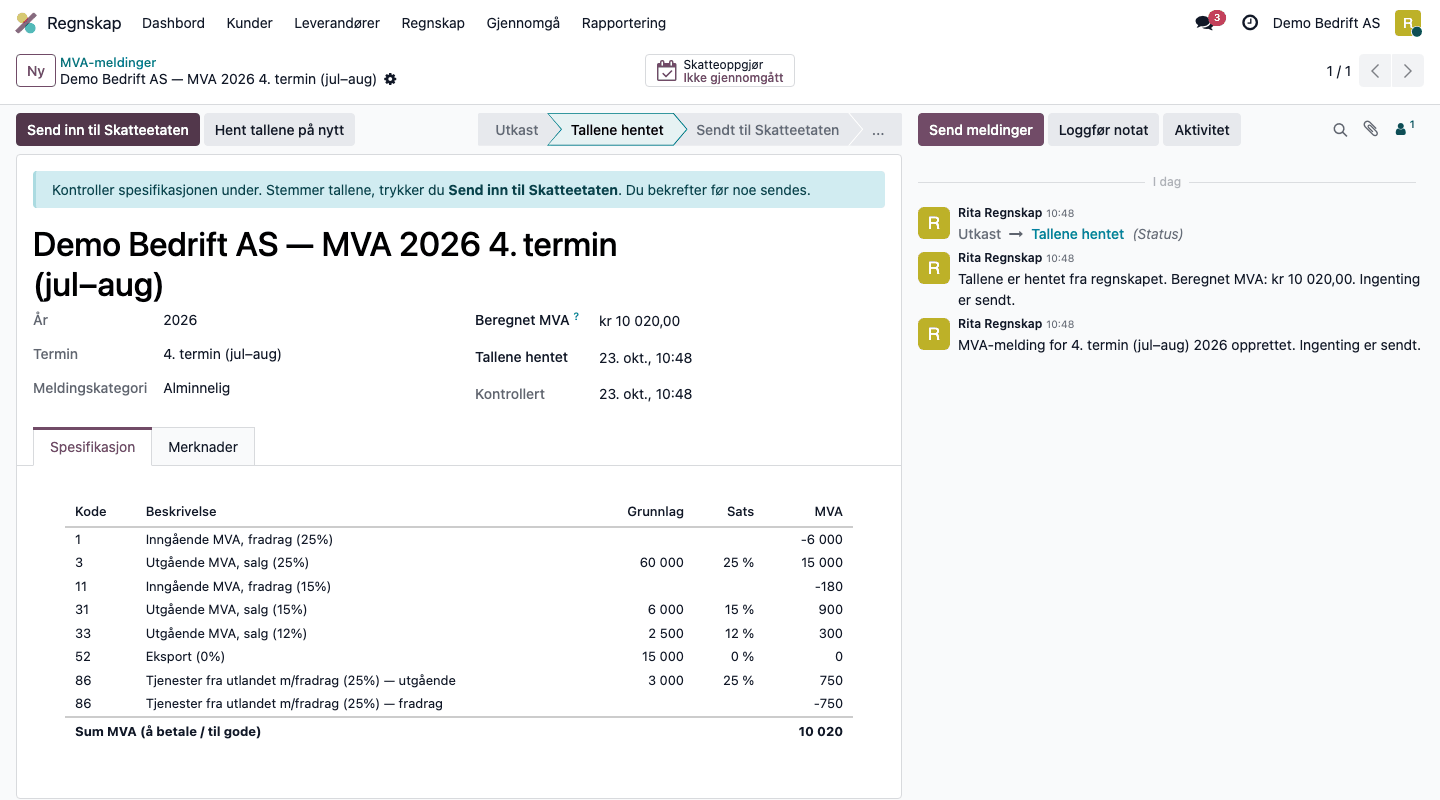The image size is (1440, 800).
Task: Click the 'Sum MVA (å betale / til gode)' row
Action: pos(459,732)
